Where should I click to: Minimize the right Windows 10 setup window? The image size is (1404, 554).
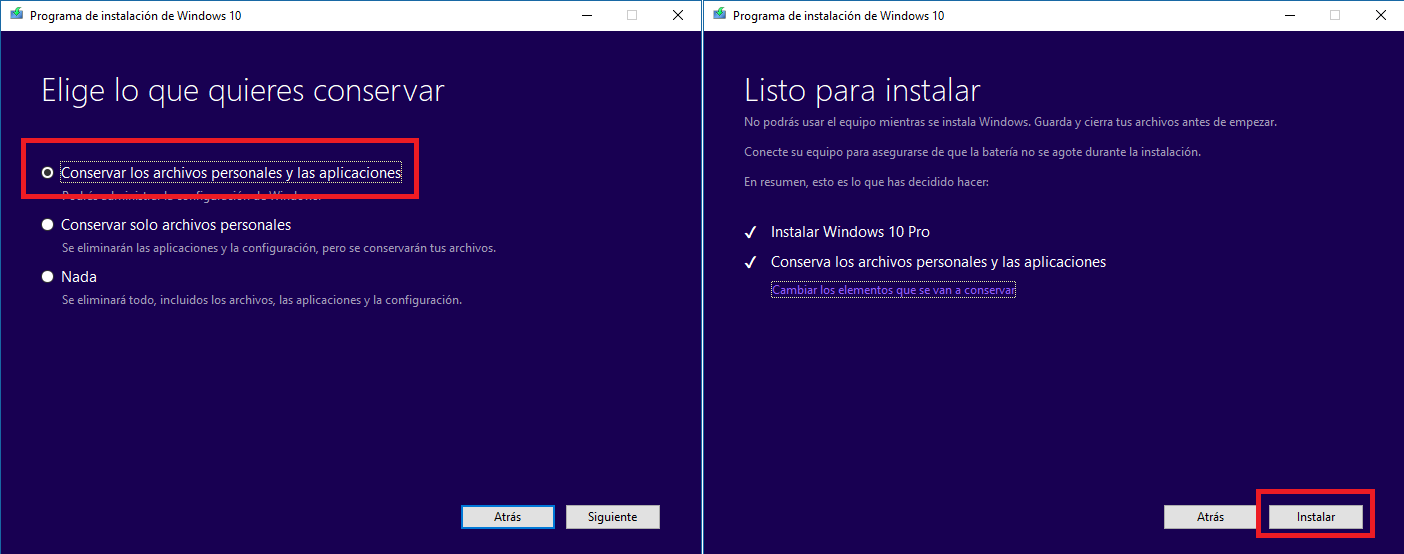[x=1288, y=15]
